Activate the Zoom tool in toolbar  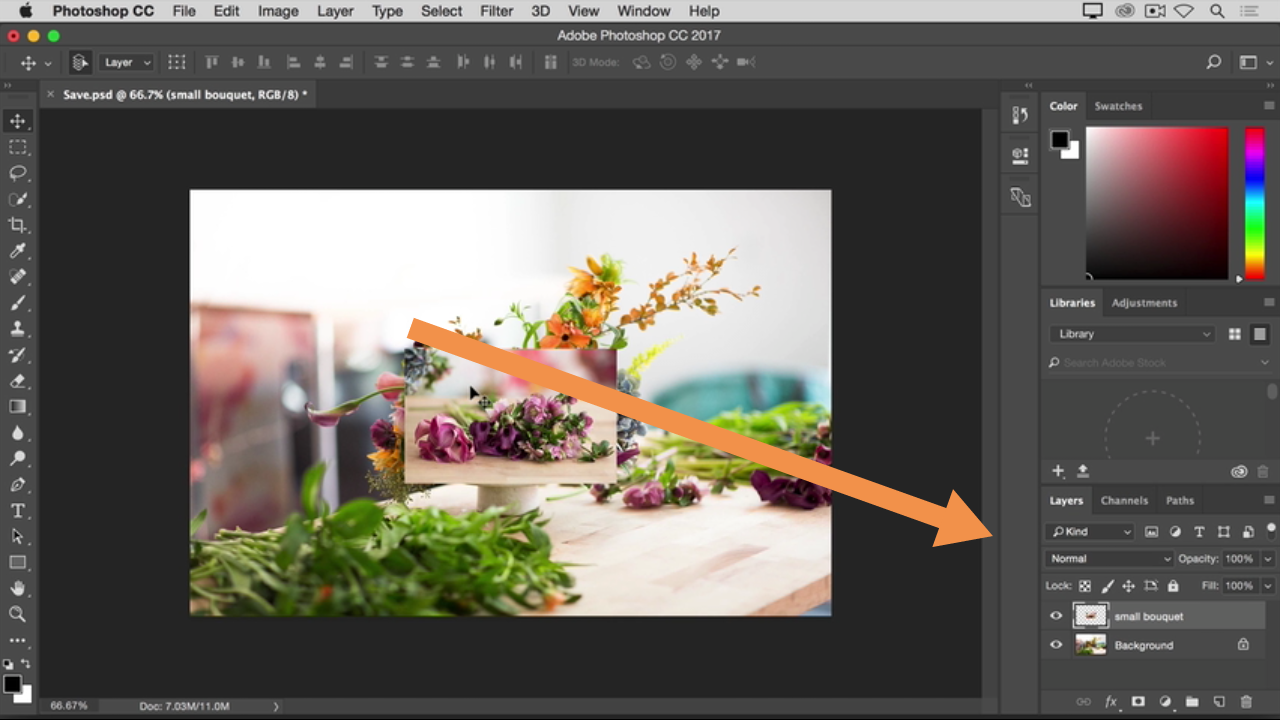tap(17, 614)
